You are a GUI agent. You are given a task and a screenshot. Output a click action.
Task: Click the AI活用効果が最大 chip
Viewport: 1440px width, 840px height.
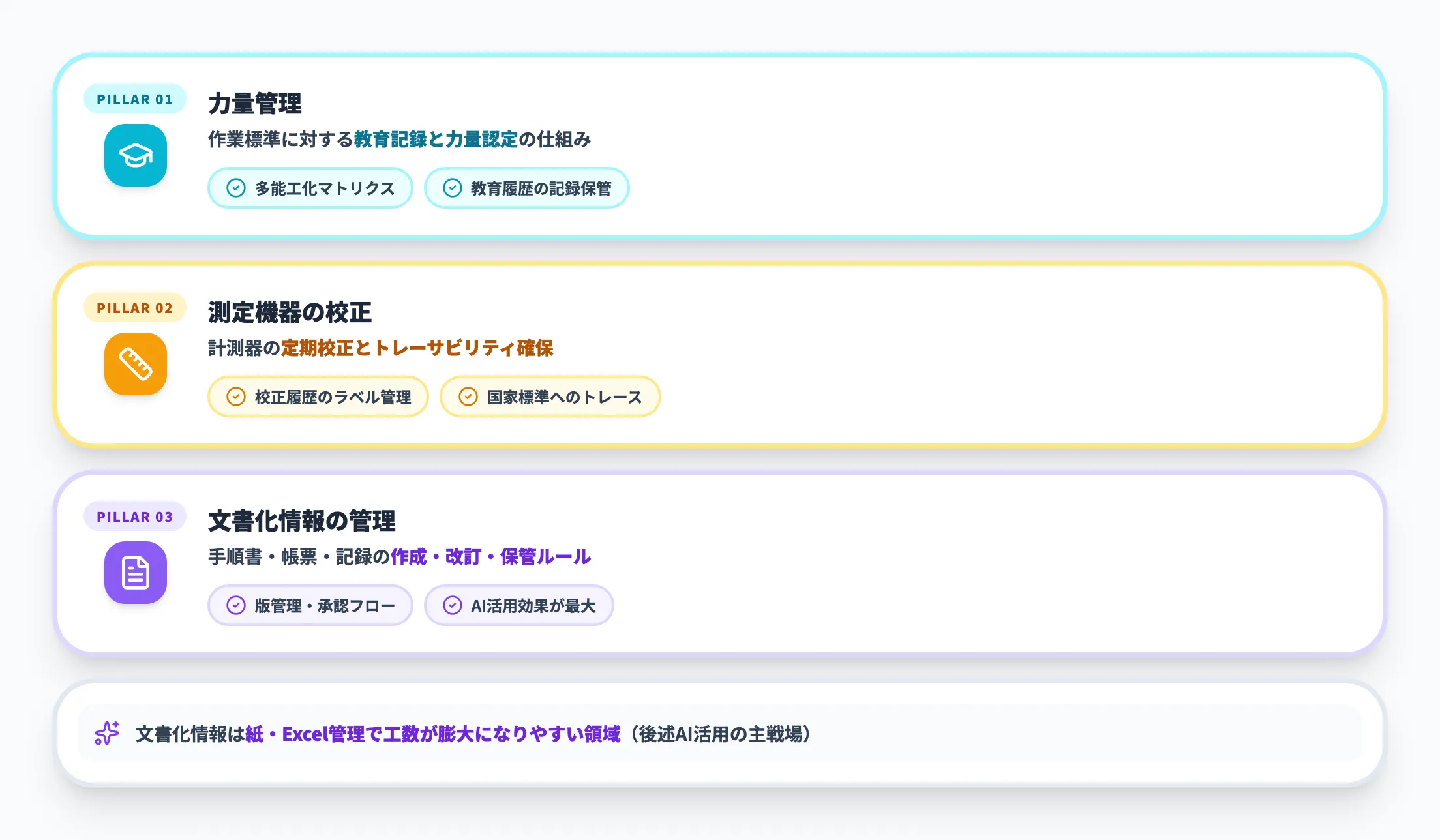[x=519, y=606]
